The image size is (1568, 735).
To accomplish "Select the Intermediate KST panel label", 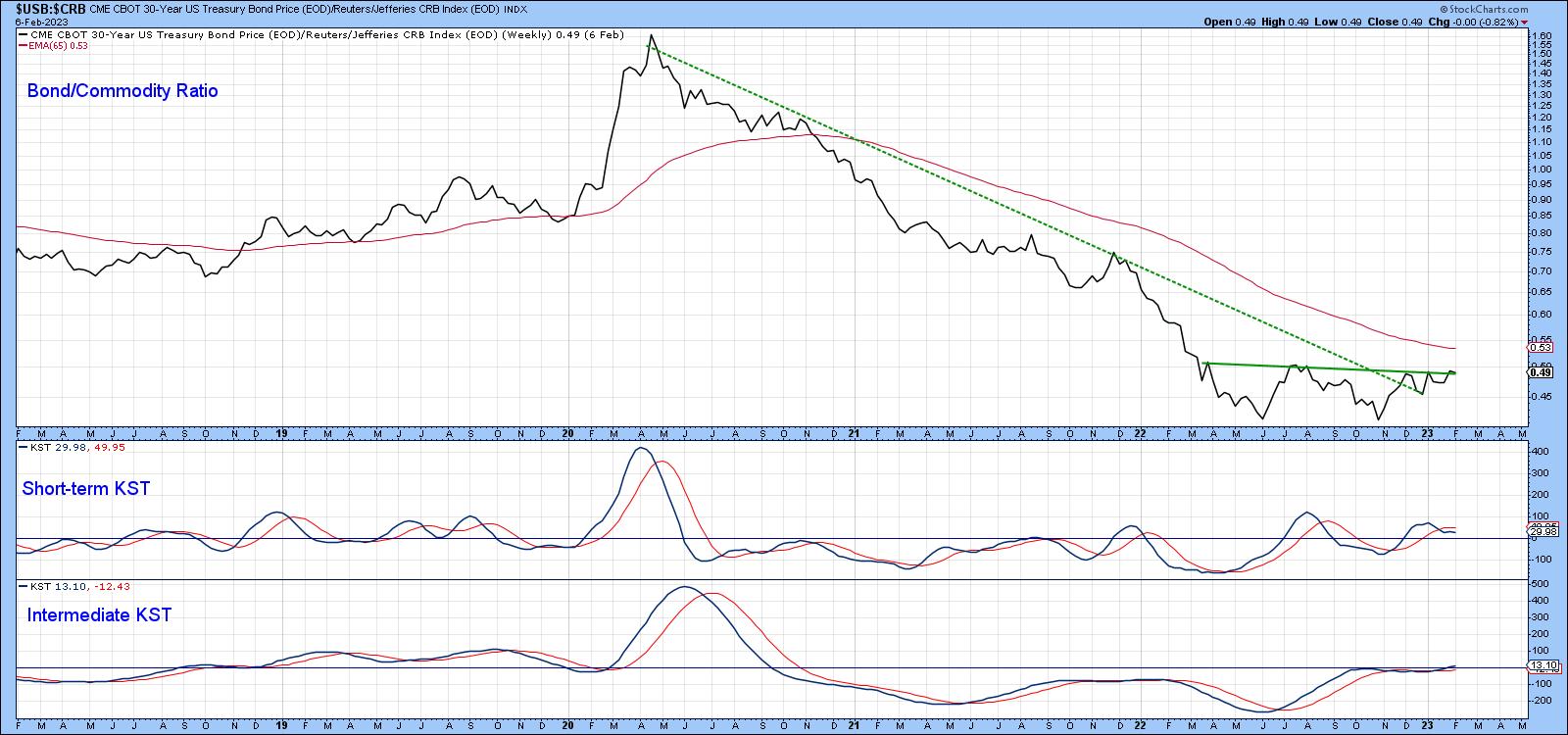I will coord(99,615).
